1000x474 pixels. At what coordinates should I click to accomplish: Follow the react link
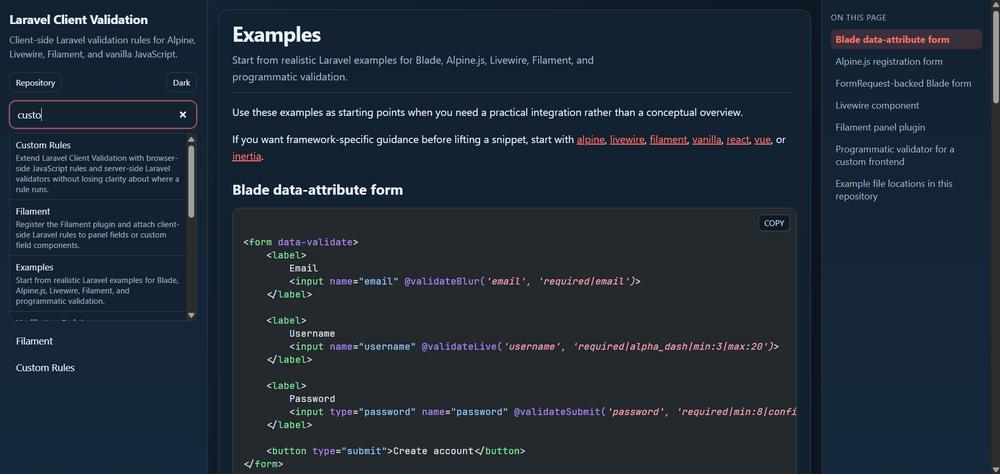tap(738, 140)
